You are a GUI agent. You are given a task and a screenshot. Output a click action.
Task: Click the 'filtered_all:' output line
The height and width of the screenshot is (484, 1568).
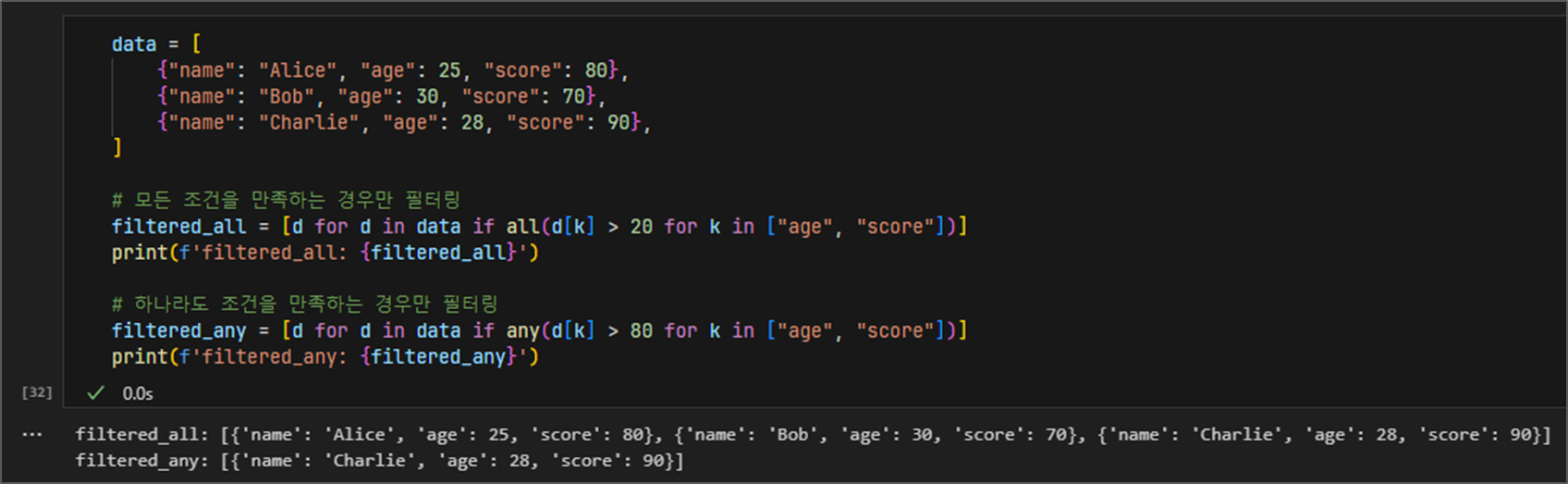pos(813,434)
